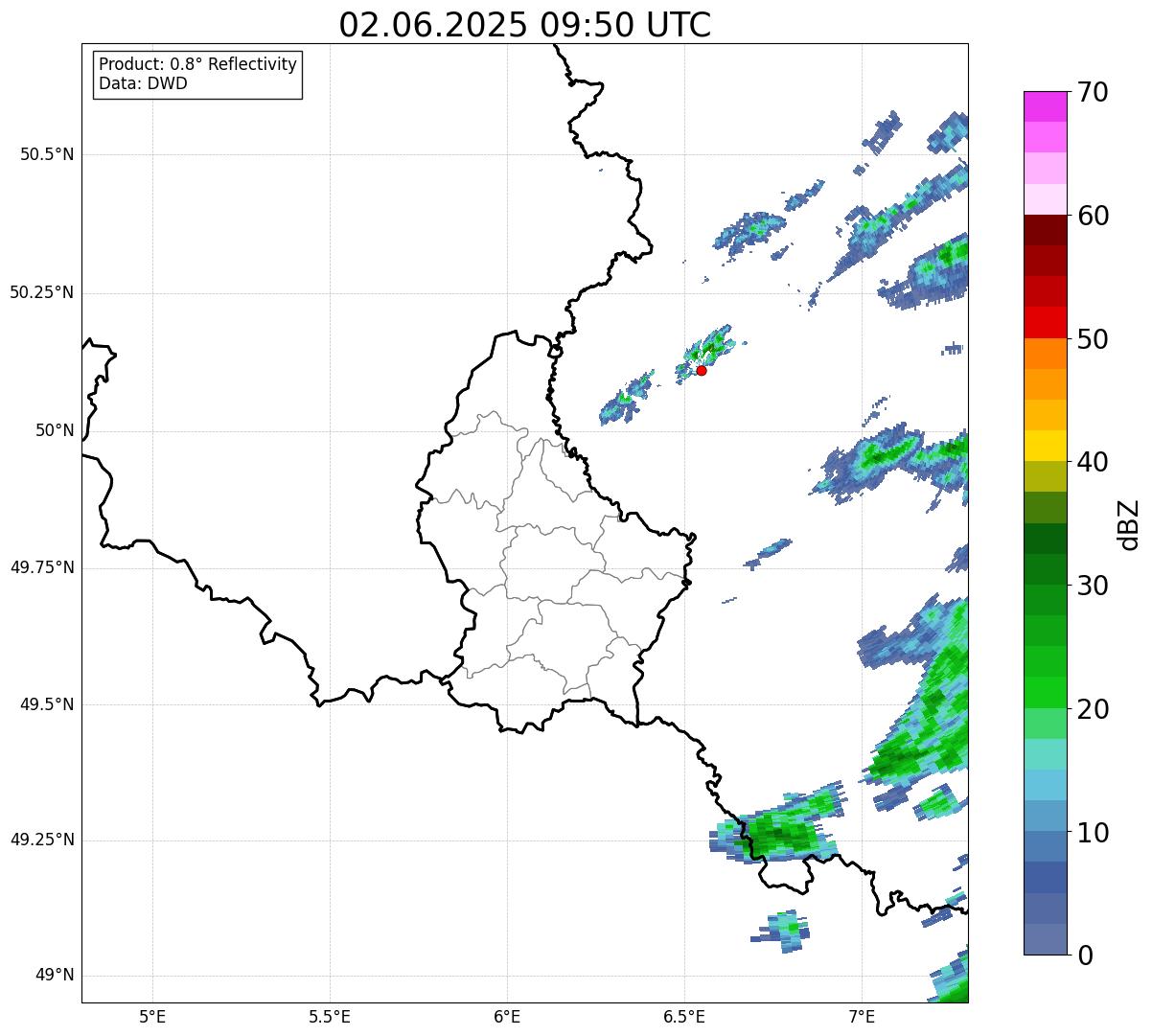Image resolution: width=1152 pixels, height=1036 pixels.
Task: Pick the dark maroon swatch just below 60
Action: (x=1045, y=230)
